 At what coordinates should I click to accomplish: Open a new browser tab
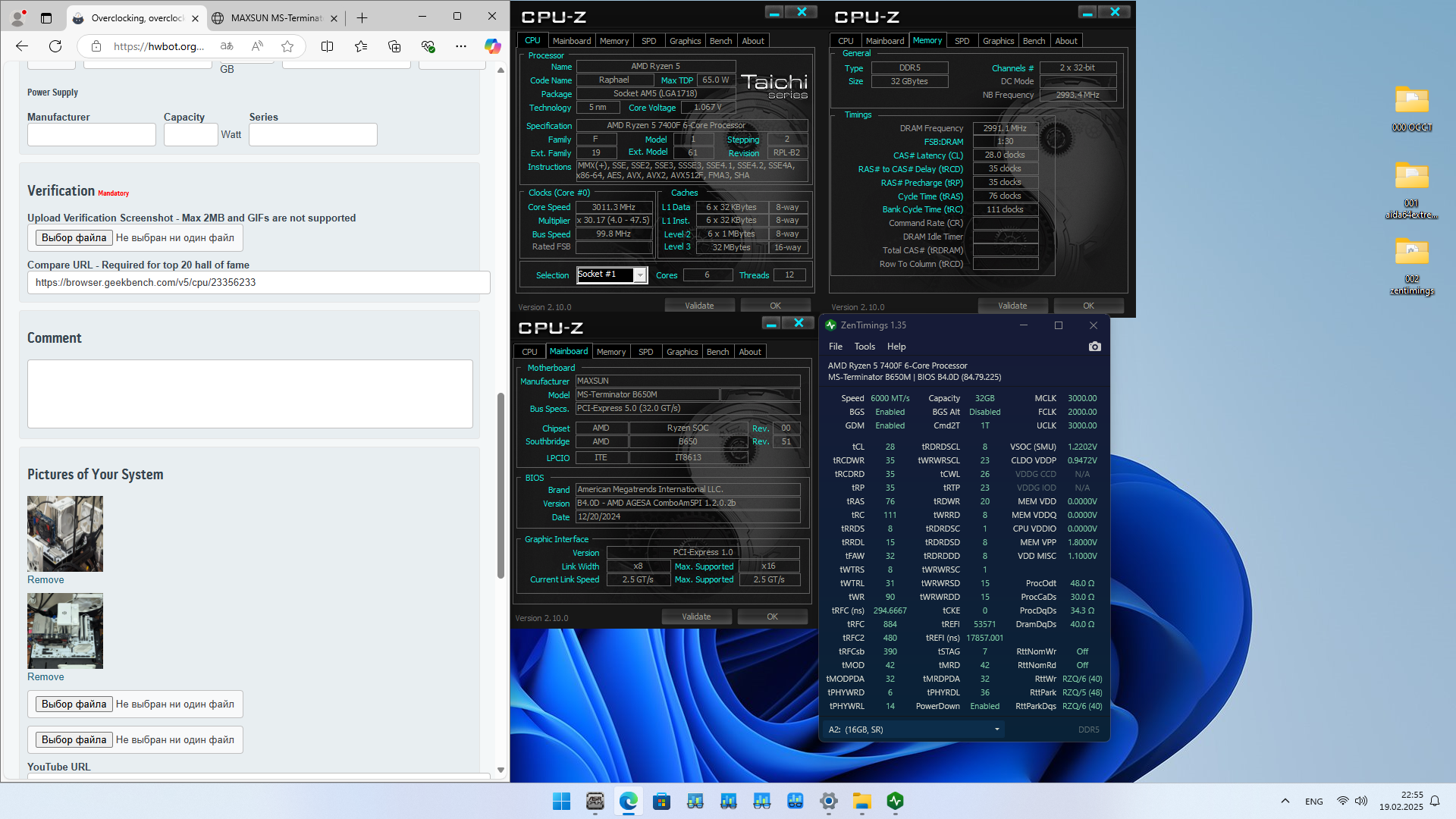point(362,17)
